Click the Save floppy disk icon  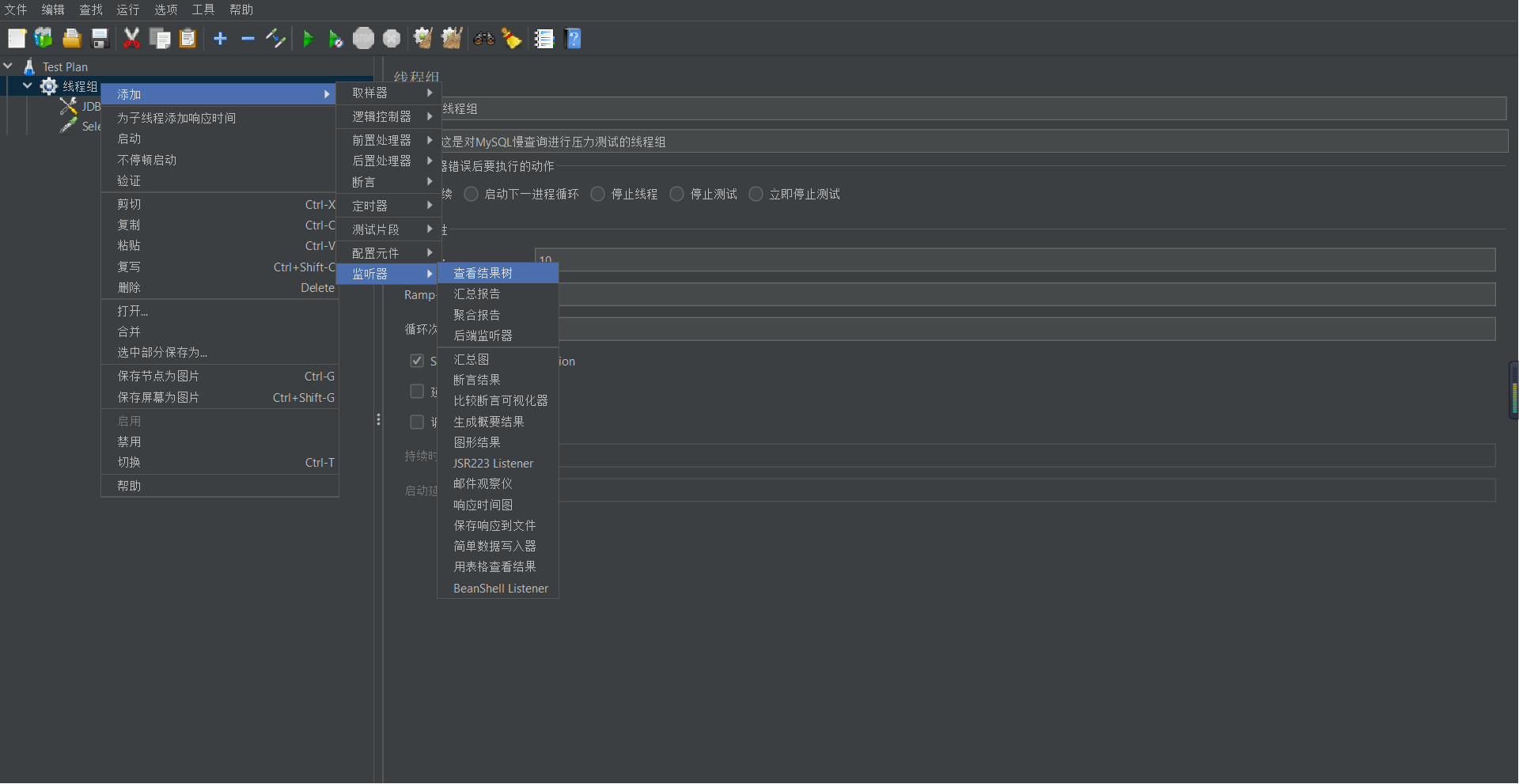pos(100,38)
